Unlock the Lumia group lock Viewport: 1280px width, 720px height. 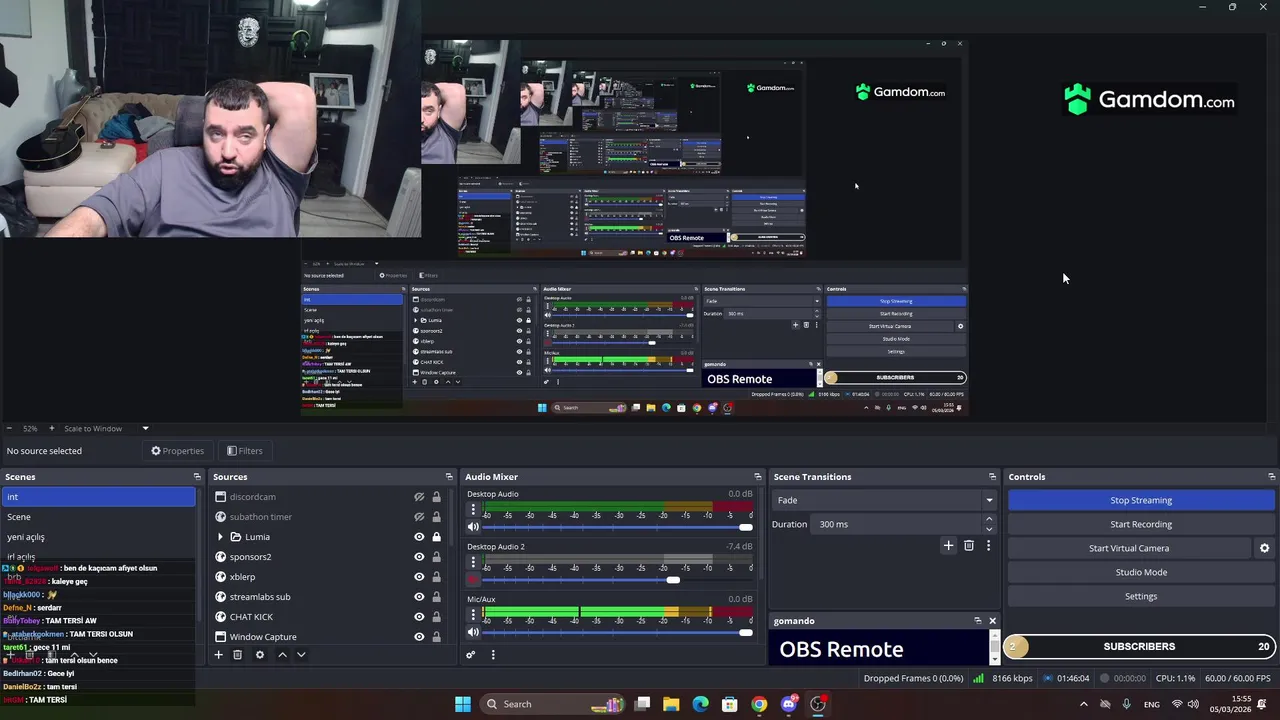pyautogui.click(x=436, y=537)
